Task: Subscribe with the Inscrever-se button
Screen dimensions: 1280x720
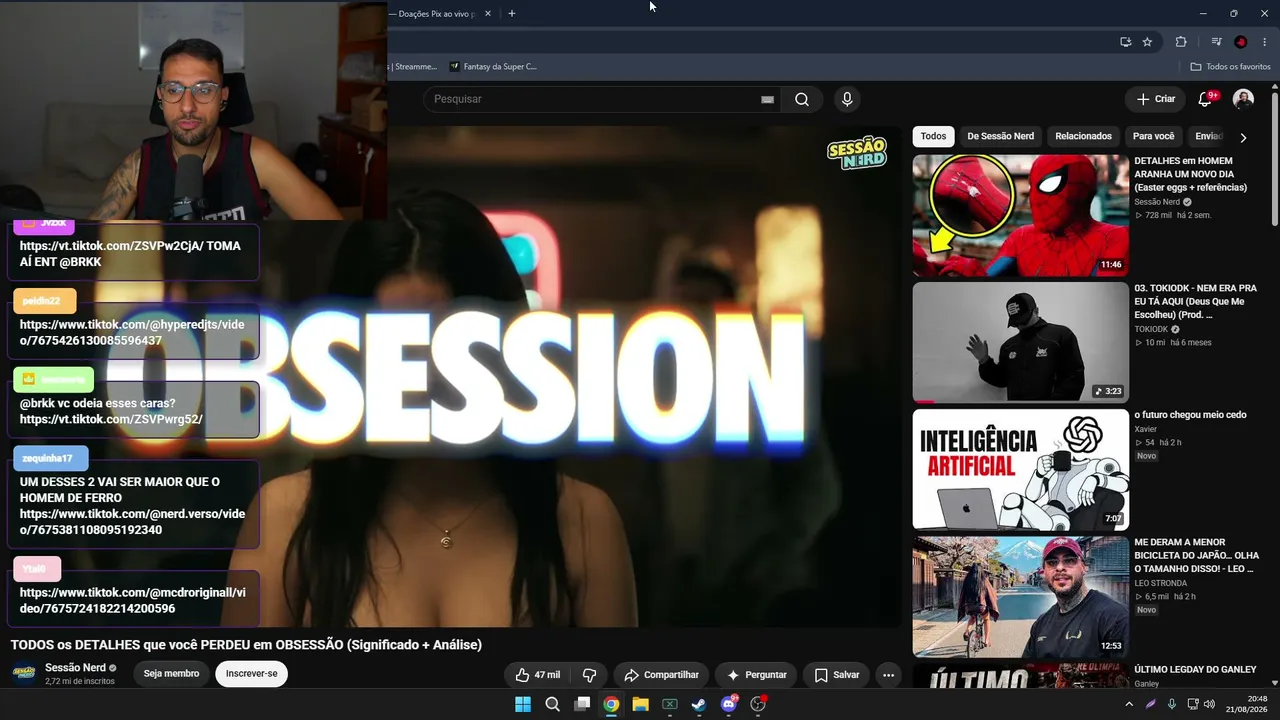Action: 252,674
